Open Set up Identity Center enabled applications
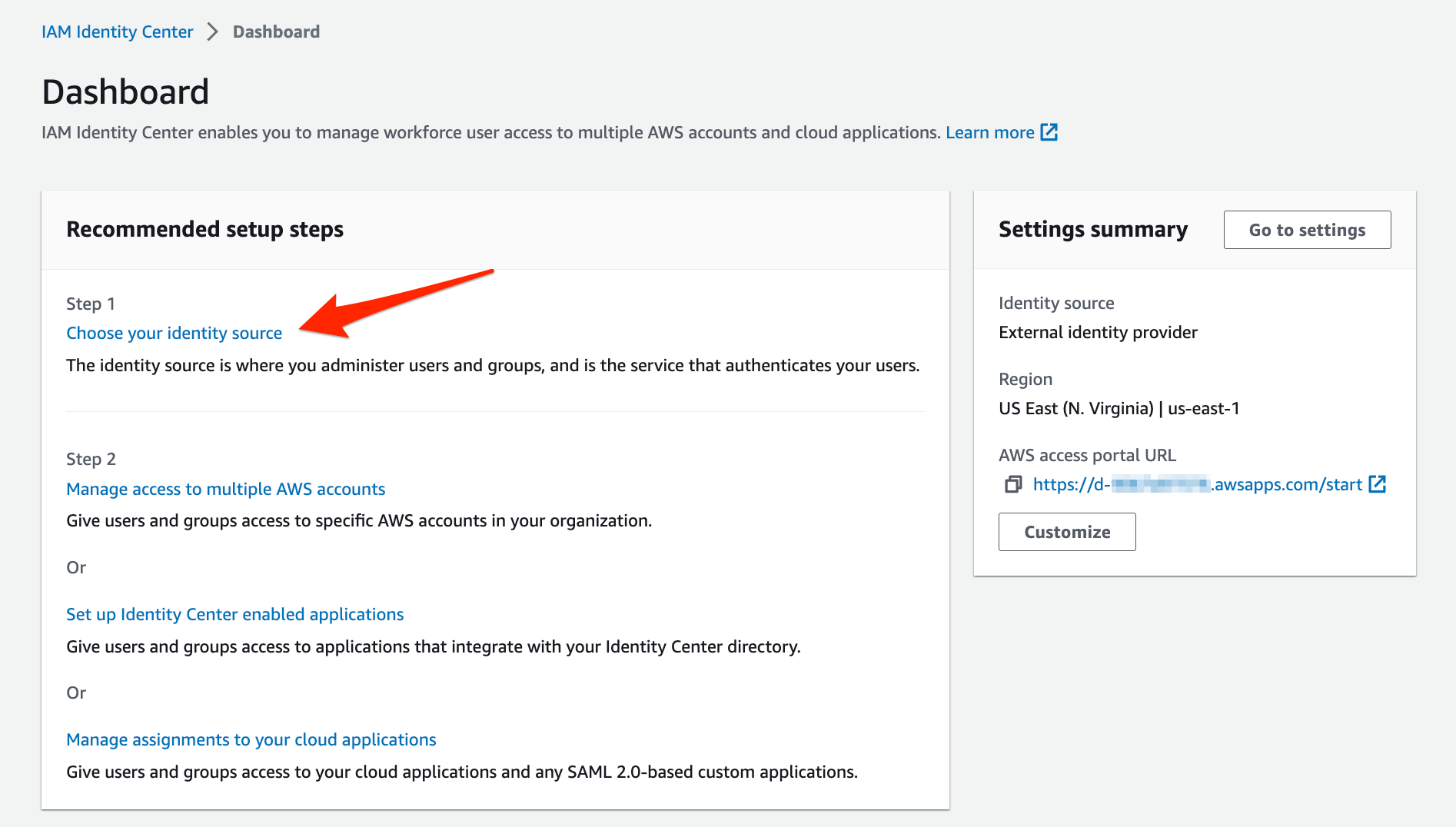Screen dimensions: 1456x827 coord(235,614)
